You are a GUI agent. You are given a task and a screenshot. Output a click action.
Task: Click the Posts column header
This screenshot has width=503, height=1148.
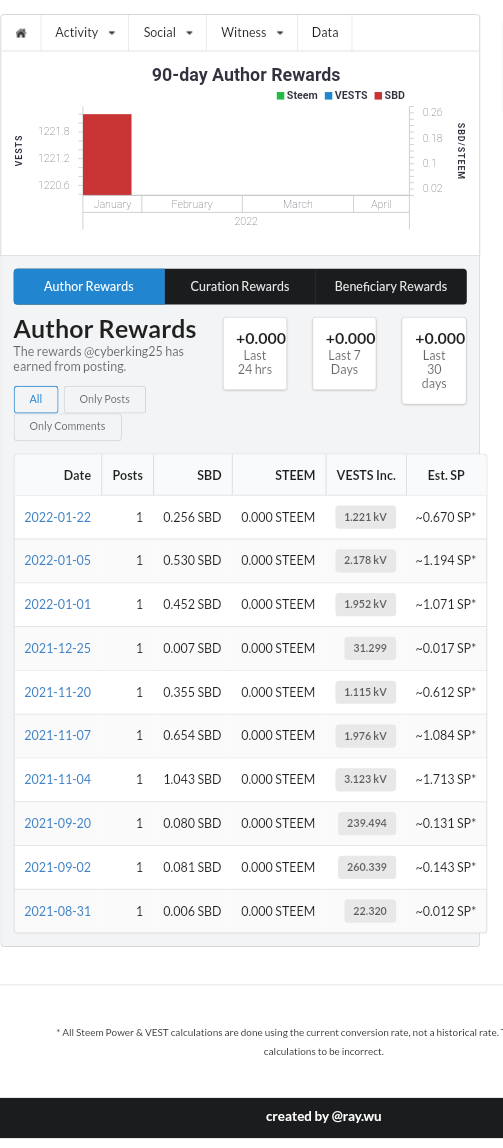coord(127,475)
